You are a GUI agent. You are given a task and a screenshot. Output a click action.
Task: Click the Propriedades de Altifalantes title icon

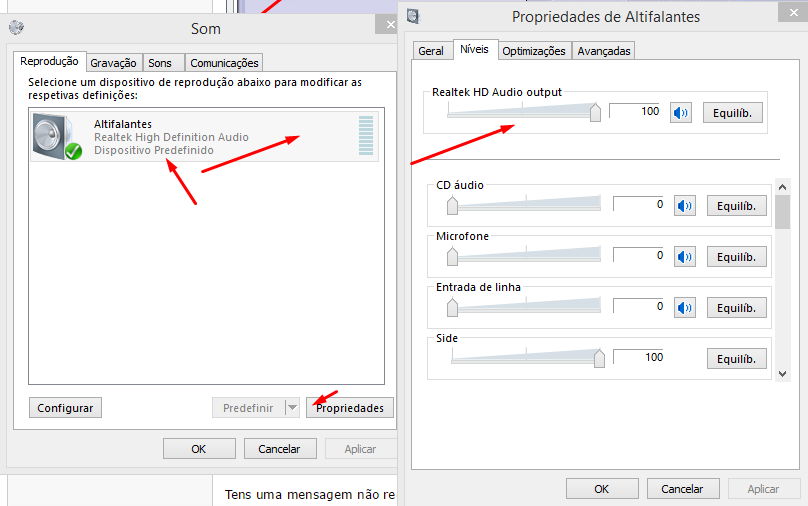point(414,16)
